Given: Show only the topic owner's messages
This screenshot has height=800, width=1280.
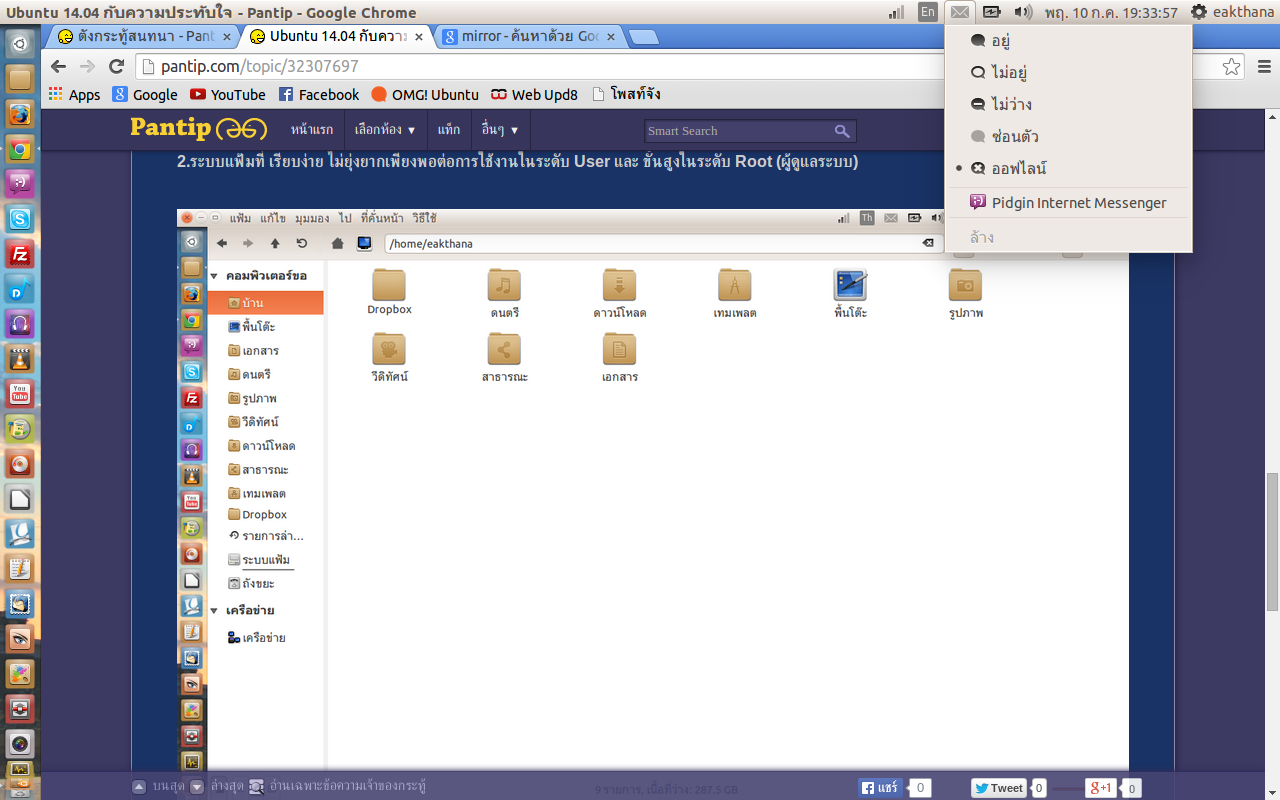Looking at the screenshot, I should (x=338, y=787).
